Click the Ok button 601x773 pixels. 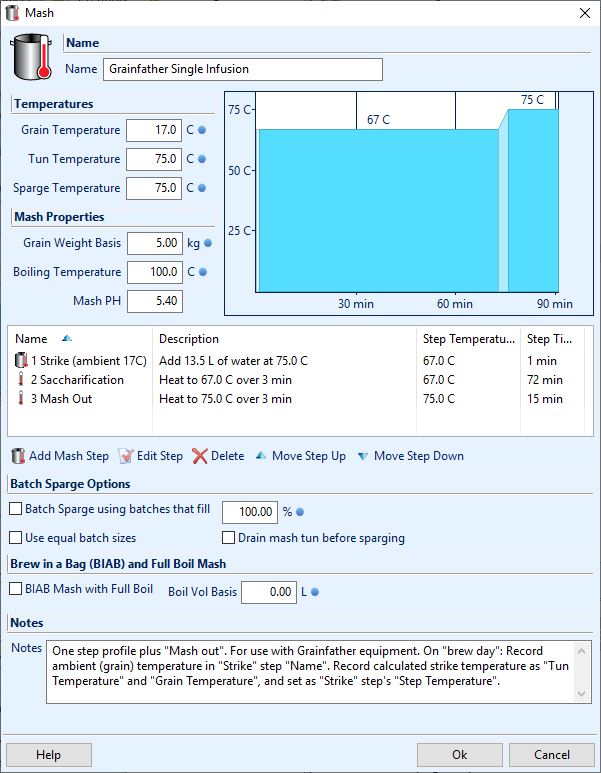tap(460, 755)
